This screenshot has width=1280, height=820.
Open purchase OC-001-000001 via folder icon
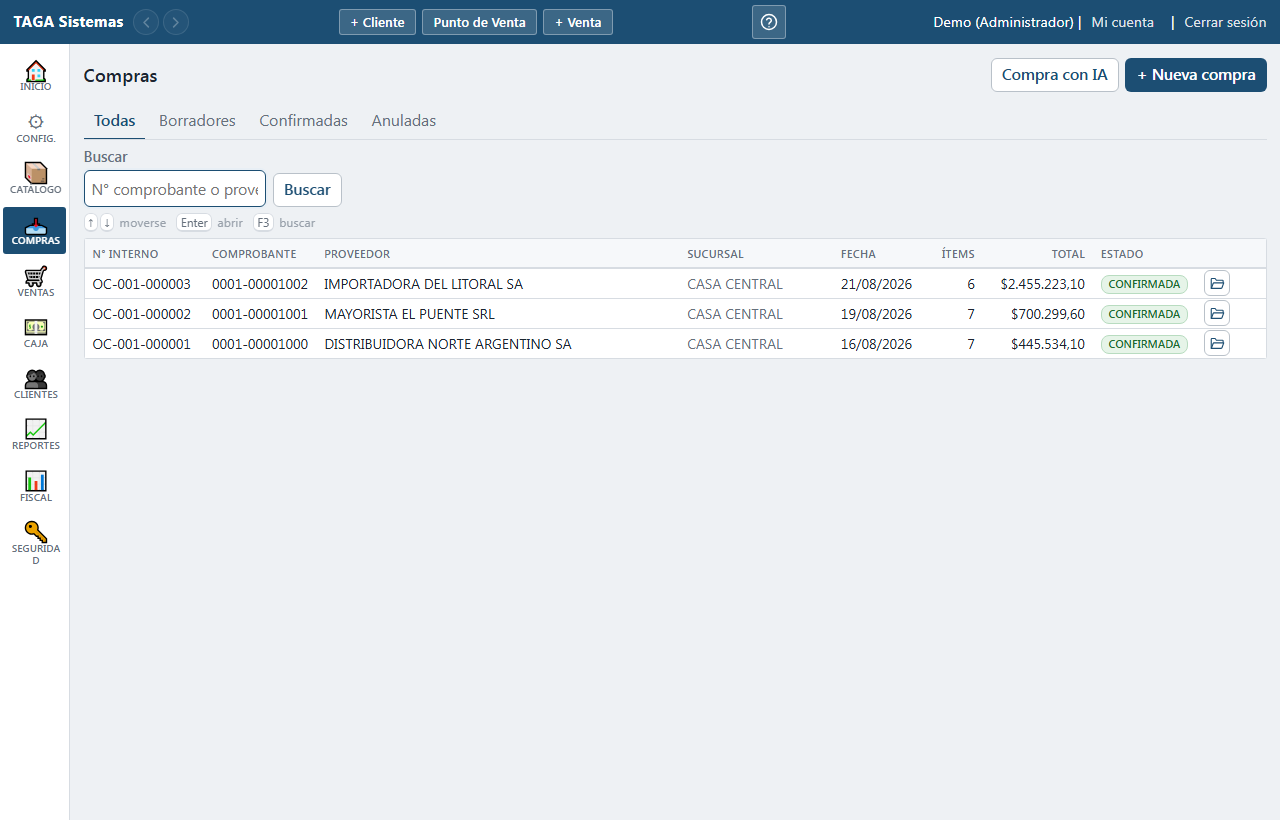(1217, 344)
